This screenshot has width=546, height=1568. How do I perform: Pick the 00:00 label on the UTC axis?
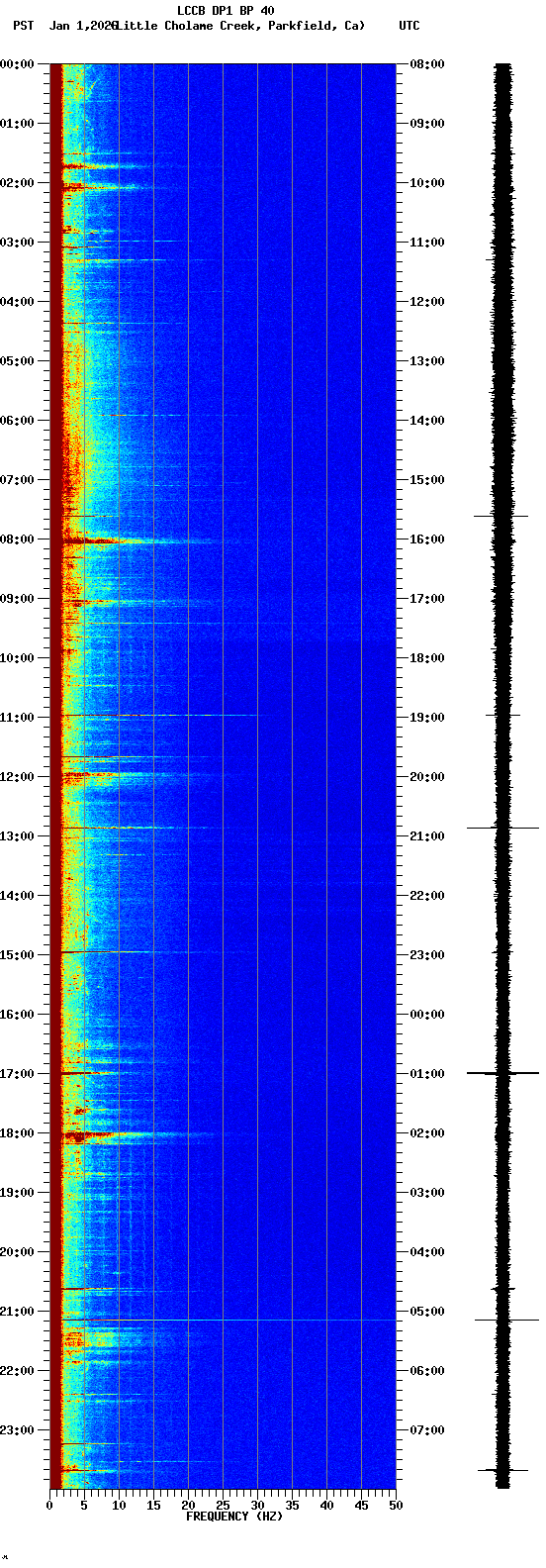(427, 1015)
